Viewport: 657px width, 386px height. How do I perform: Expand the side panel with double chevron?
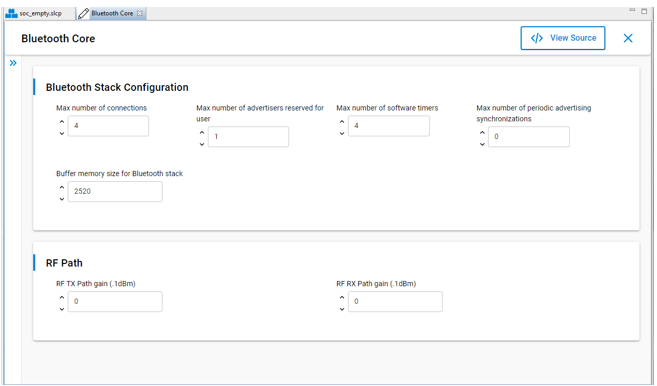tap(13, 63)
